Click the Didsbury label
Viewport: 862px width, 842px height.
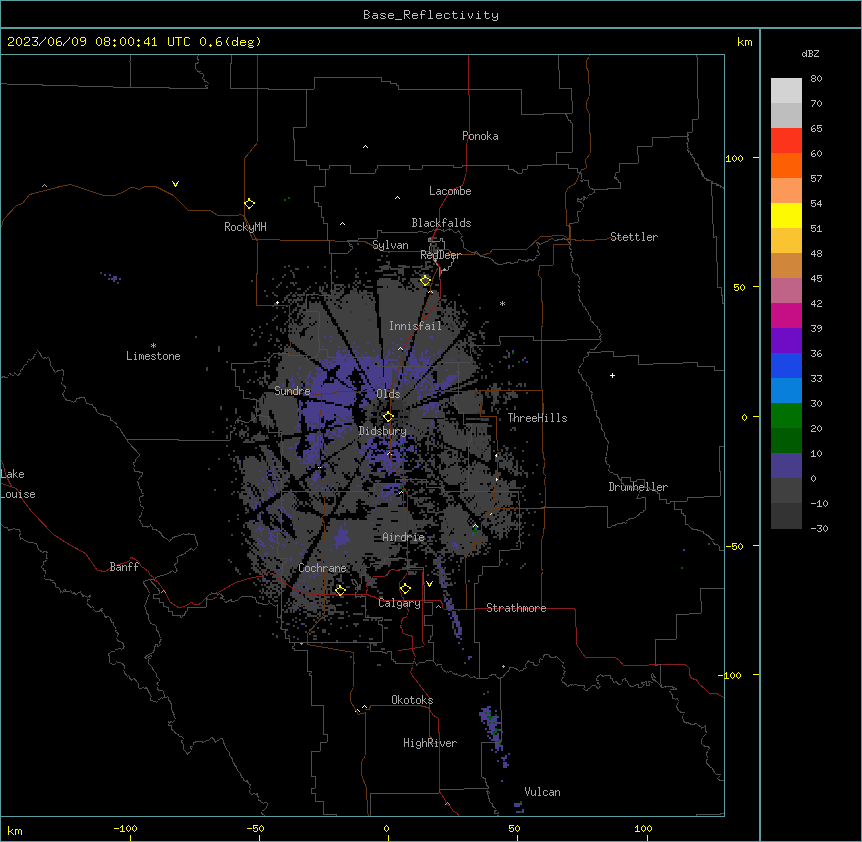[383, 431]
